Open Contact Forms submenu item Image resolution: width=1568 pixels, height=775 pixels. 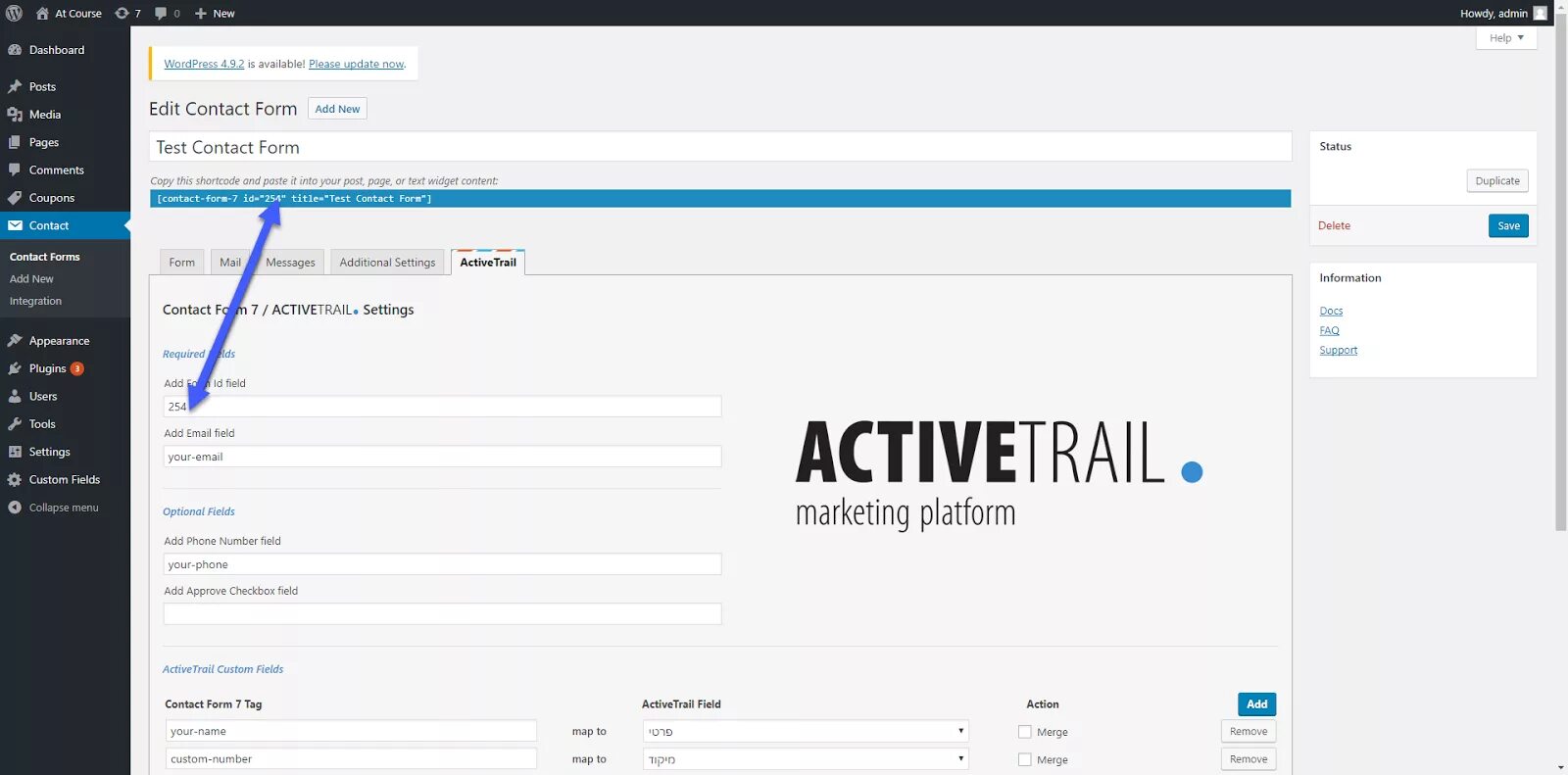(x=45, y=257)
